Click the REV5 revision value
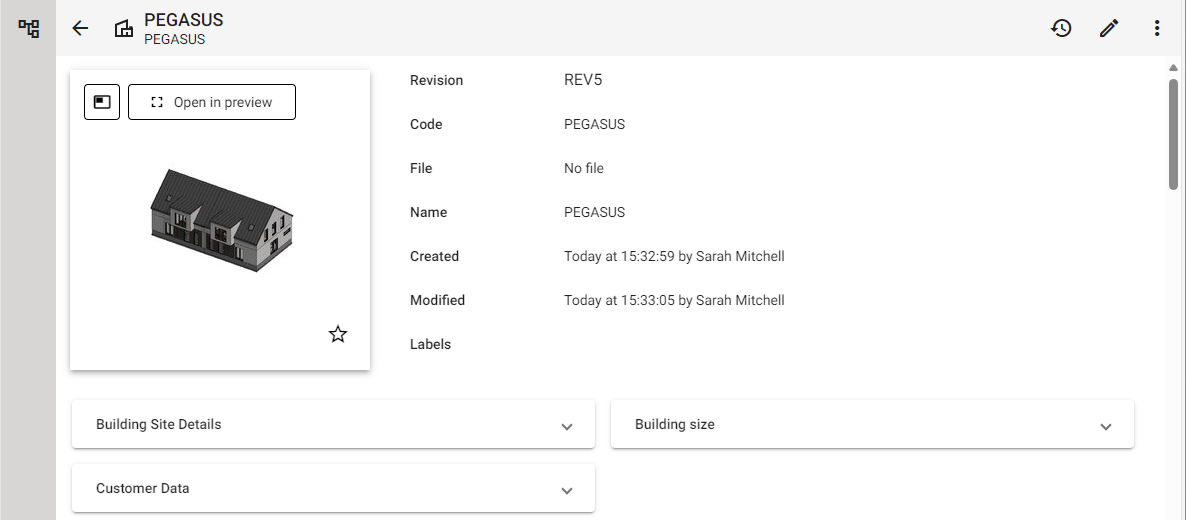Image resolution: width=1186 pixels, height=520 pixels. click(582, 80)
